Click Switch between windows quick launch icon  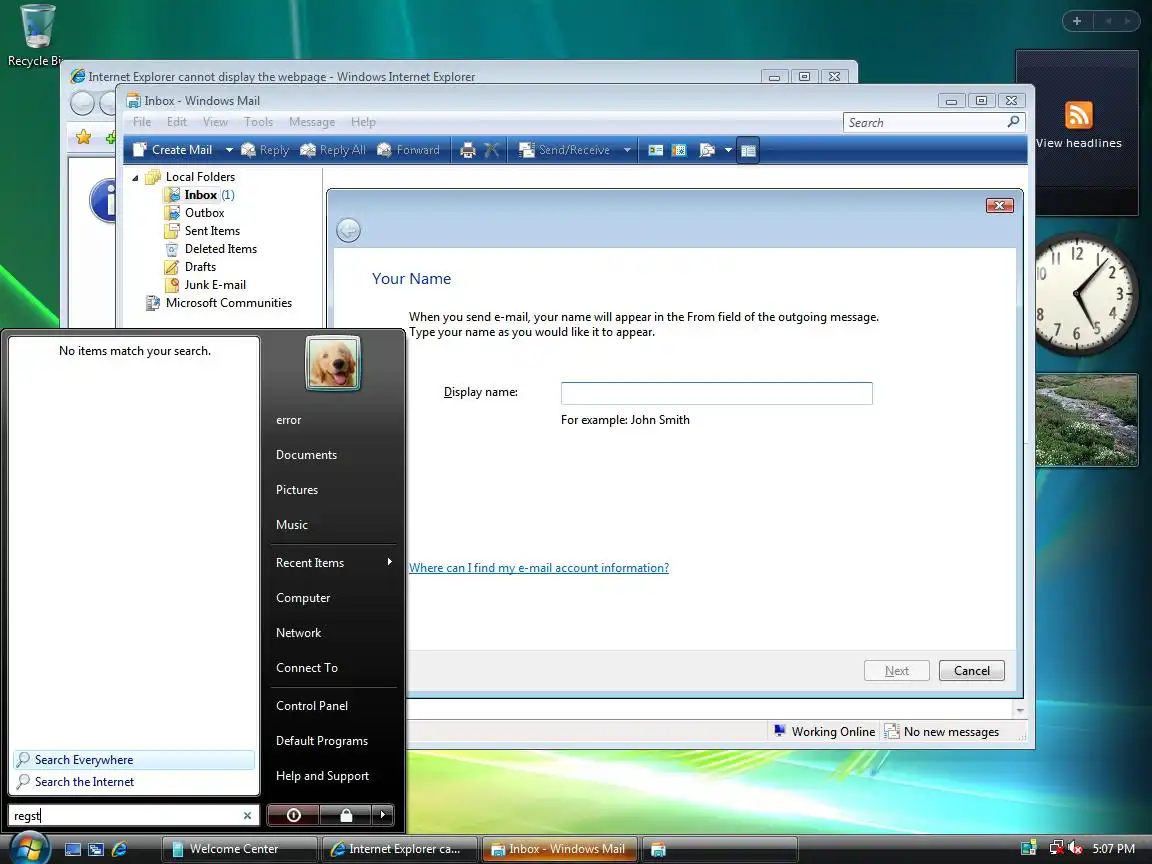click(x=96, y=849)
